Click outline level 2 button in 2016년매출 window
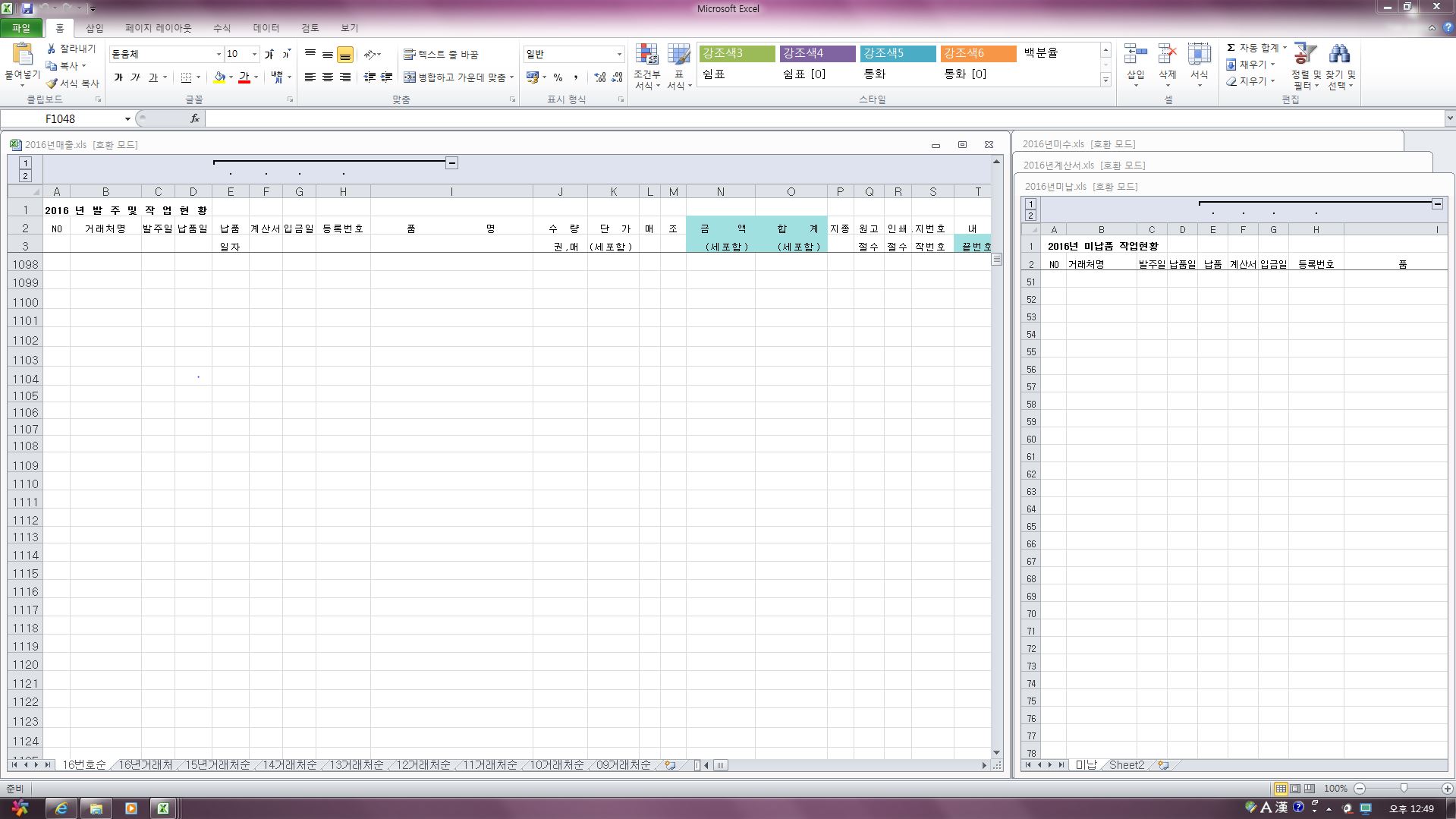1456x819 pixels. point(25,176)
